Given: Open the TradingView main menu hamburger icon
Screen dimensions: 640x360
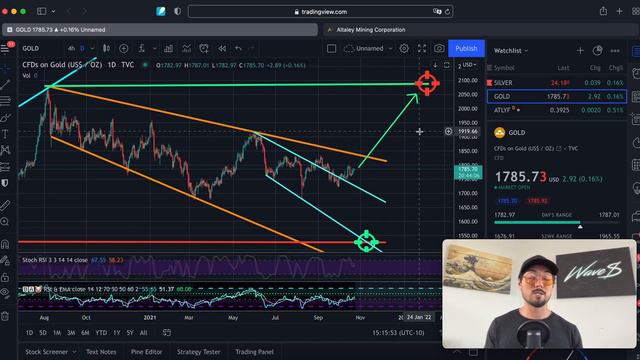Looking at the screenshot, I should (5, 49).
